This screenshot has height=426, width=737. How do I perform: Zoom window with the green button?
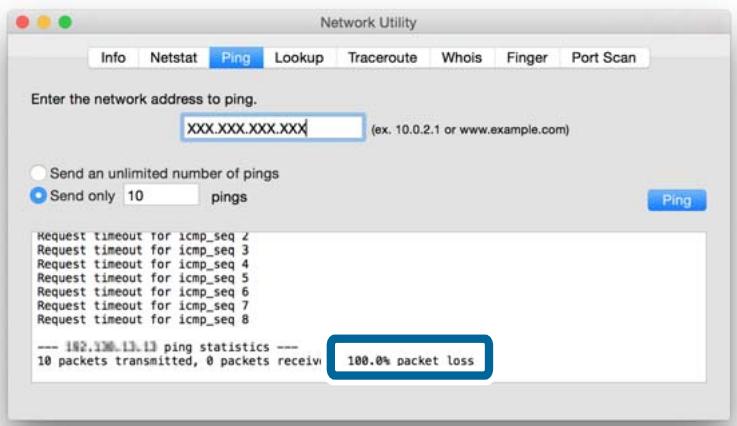65,22
